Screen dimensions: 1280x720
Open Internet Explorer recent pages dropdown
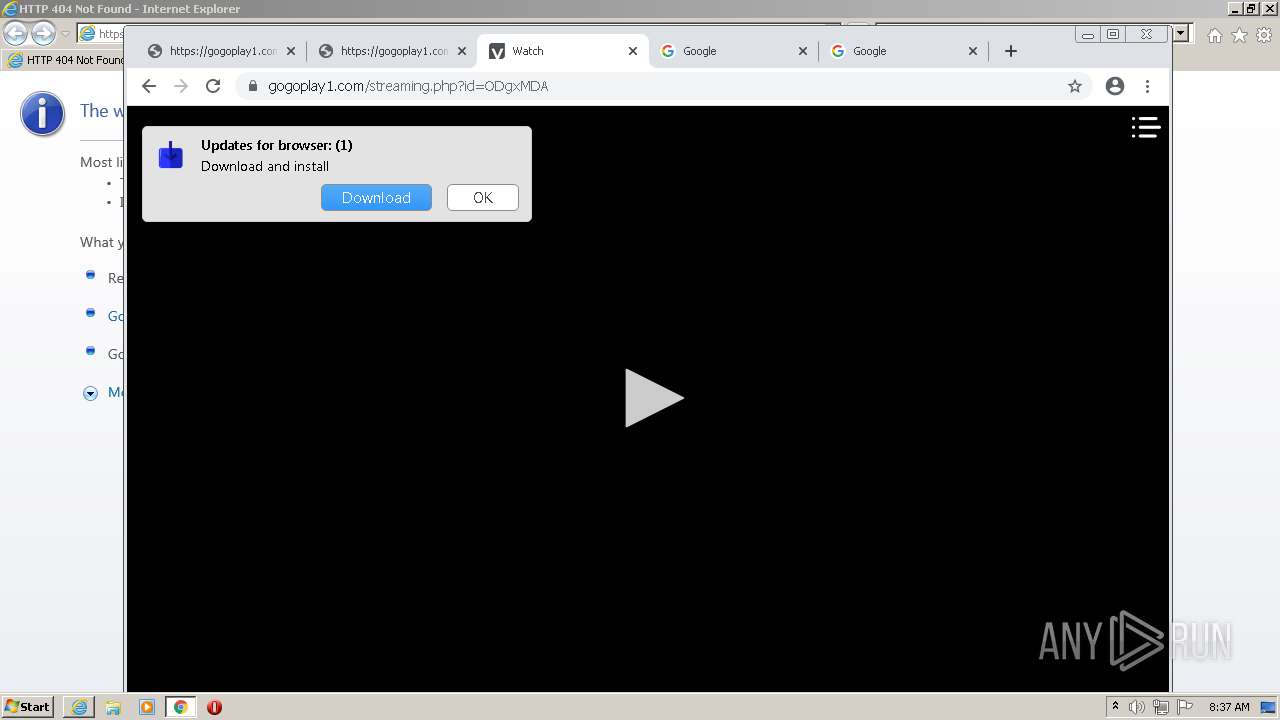pos(65,34)
